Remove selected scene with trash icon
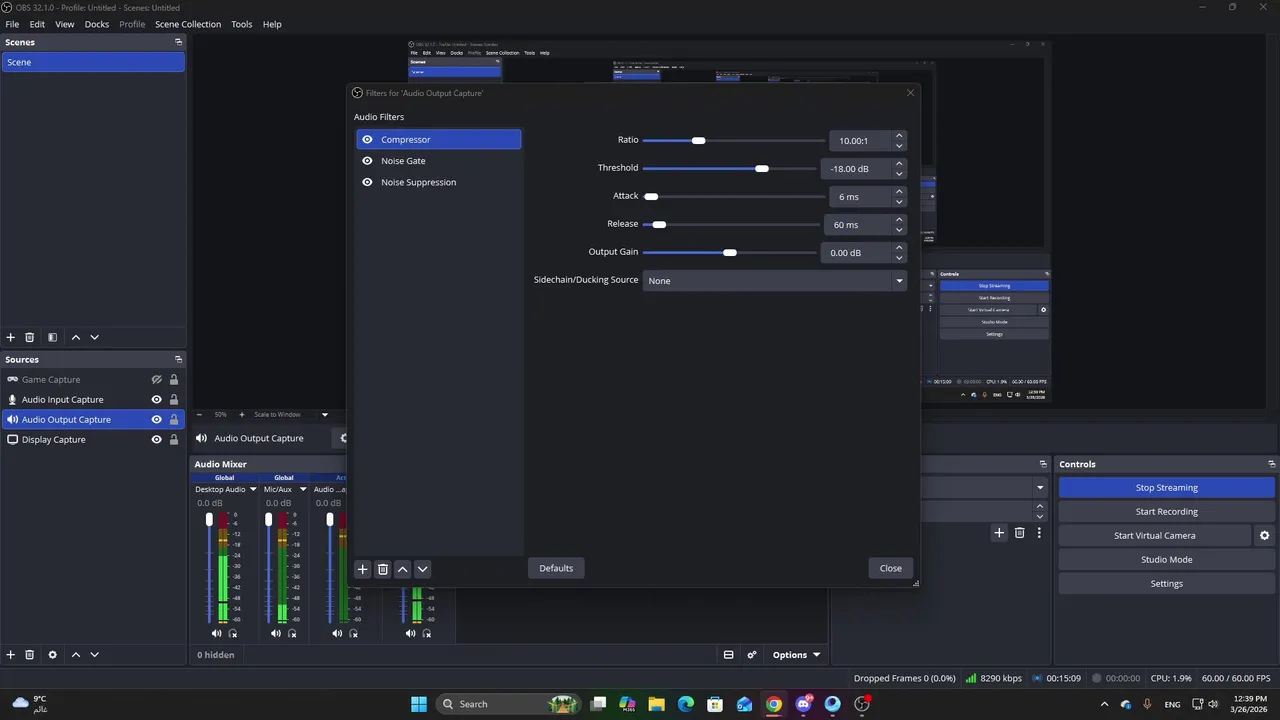This screenshot has height=720, width=1280. (30, 338)
